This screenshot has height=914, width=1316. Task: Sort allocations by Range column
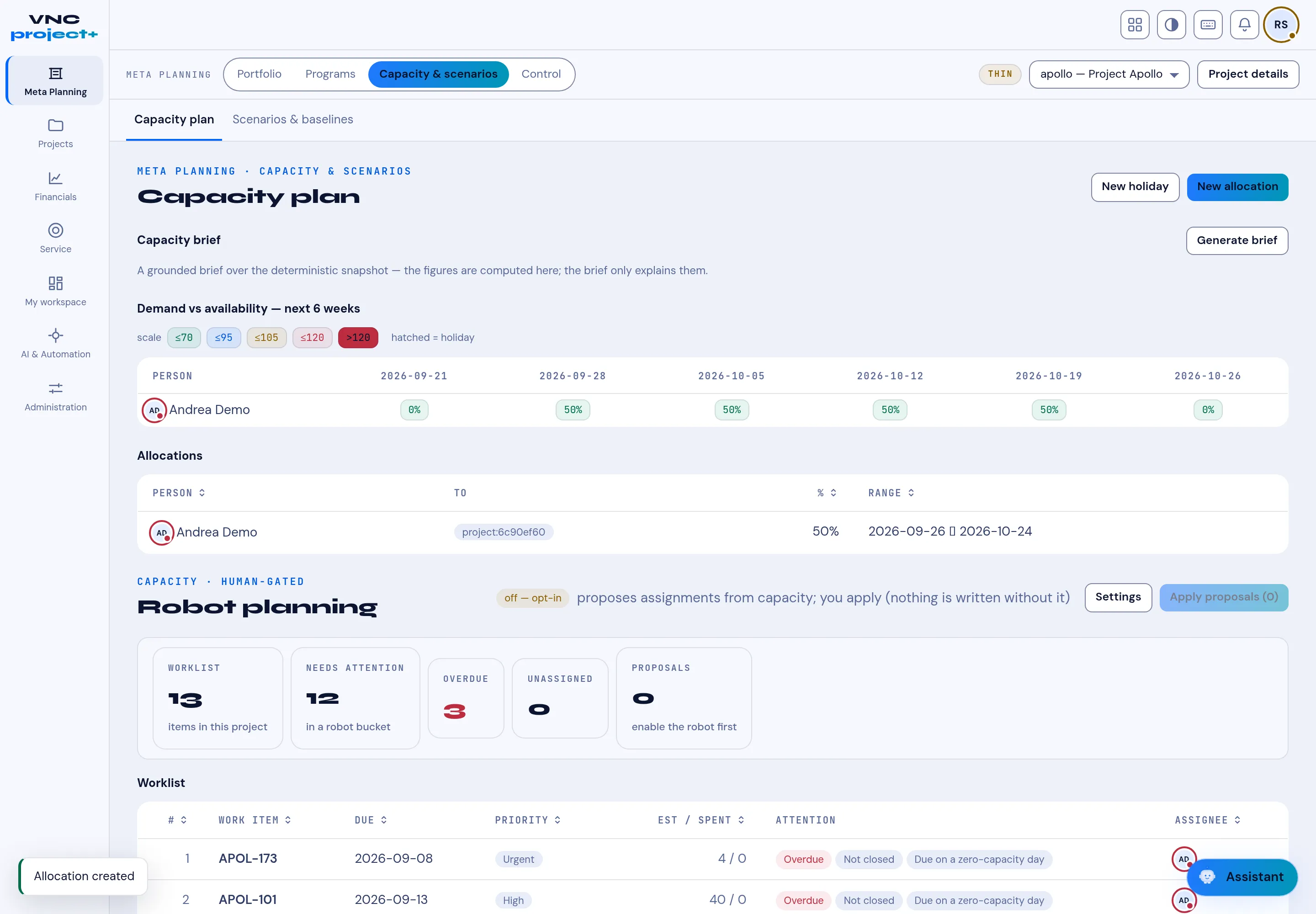point(891,493)
